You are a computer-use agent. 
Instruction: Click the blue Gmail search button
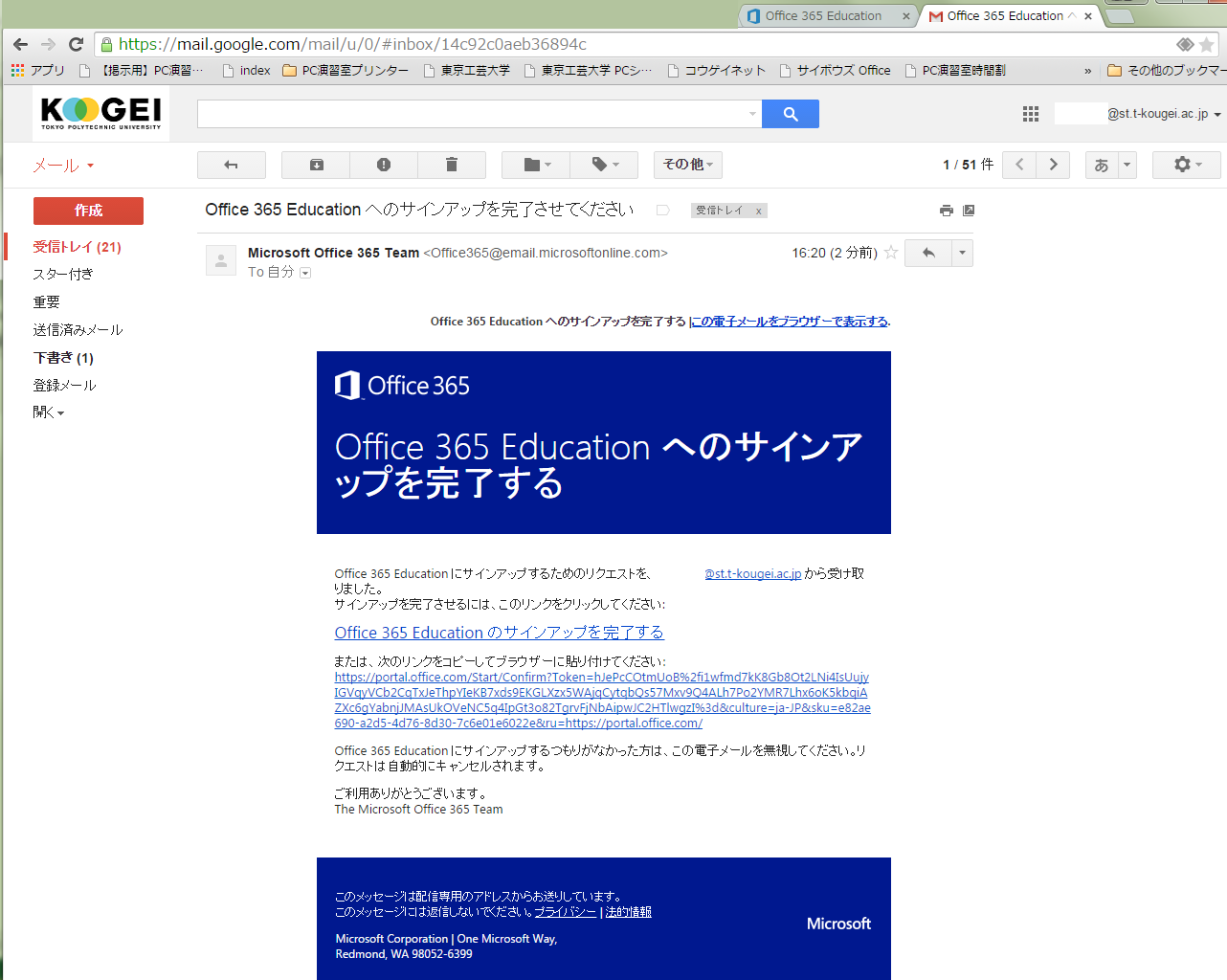click(791, 114)
